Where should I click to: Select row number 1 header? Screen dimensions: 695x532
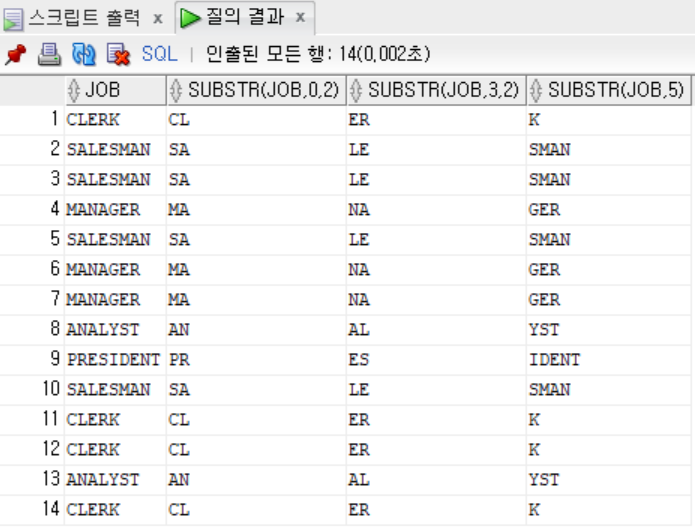[x=32, y=120]
